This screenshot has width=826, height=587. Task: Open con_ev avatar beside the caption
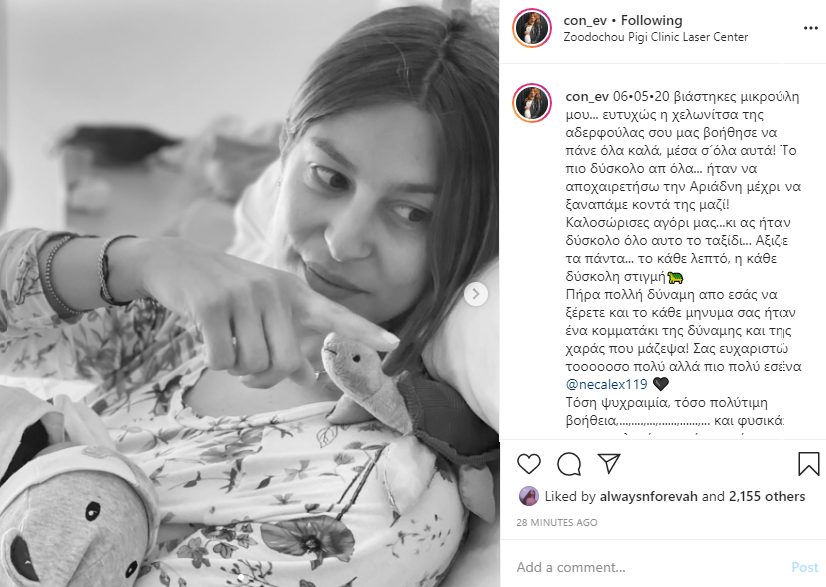pos(532,103)
